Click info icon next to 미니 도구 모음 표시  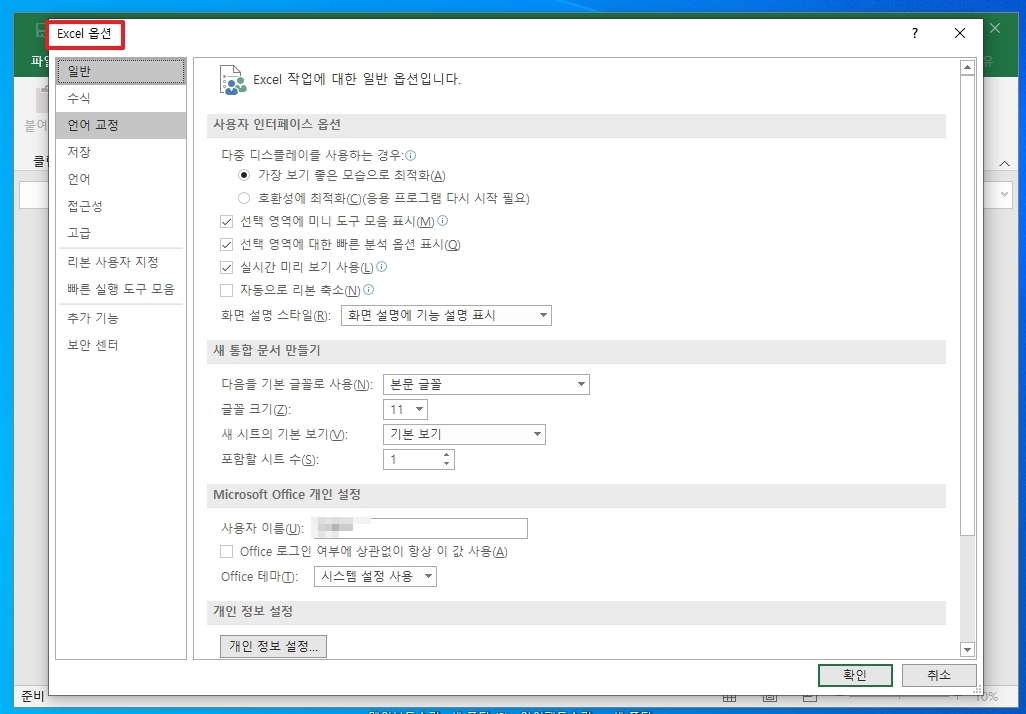coord(442,221)
